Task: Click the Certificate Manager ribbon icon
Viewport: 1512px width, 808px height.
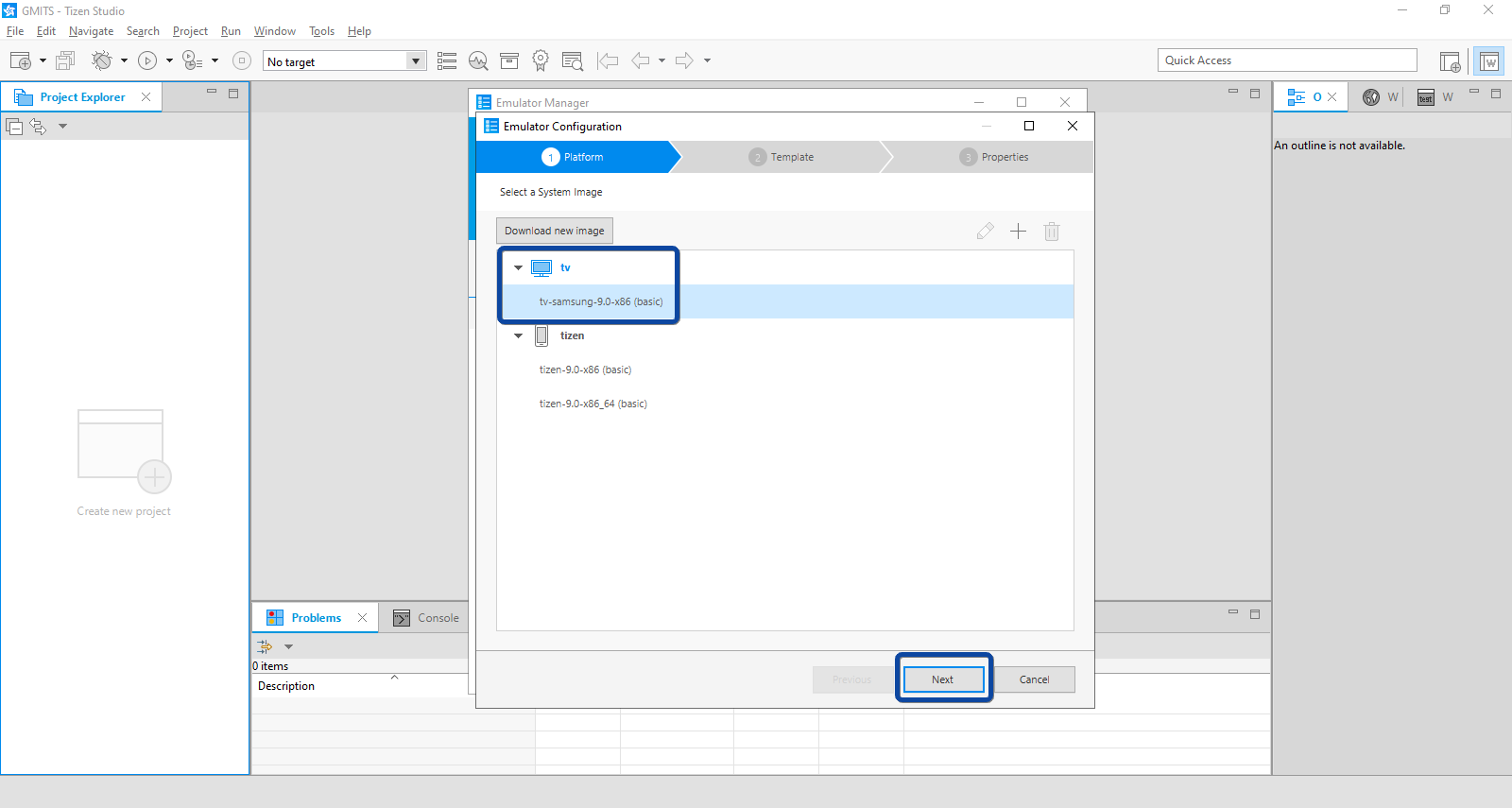Action: click(x=541, y=60)
